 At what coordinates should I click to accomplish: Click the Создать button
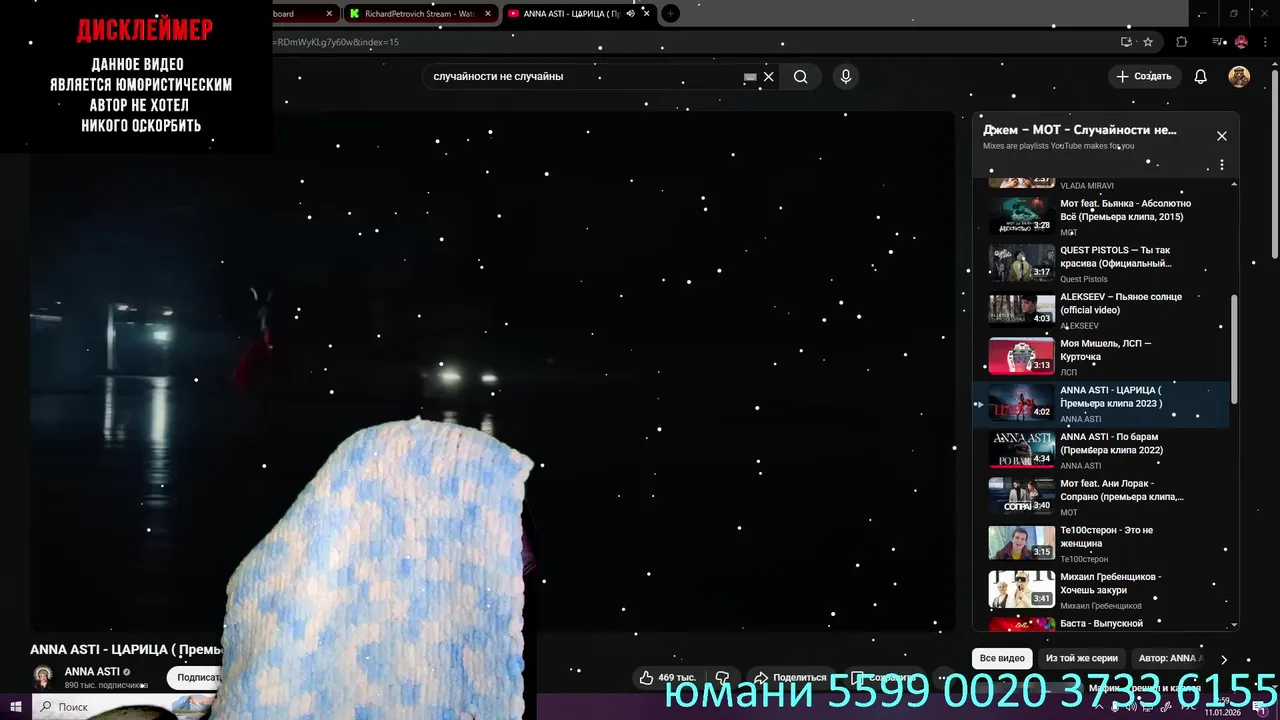[x=1144, y=77]
